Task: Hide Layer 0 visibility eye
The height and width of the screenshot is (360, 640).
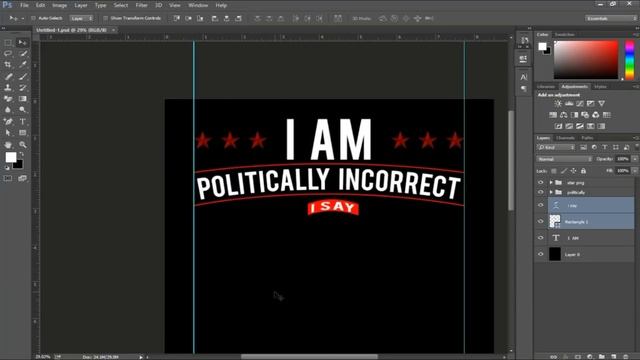Action: pos(541,254)
